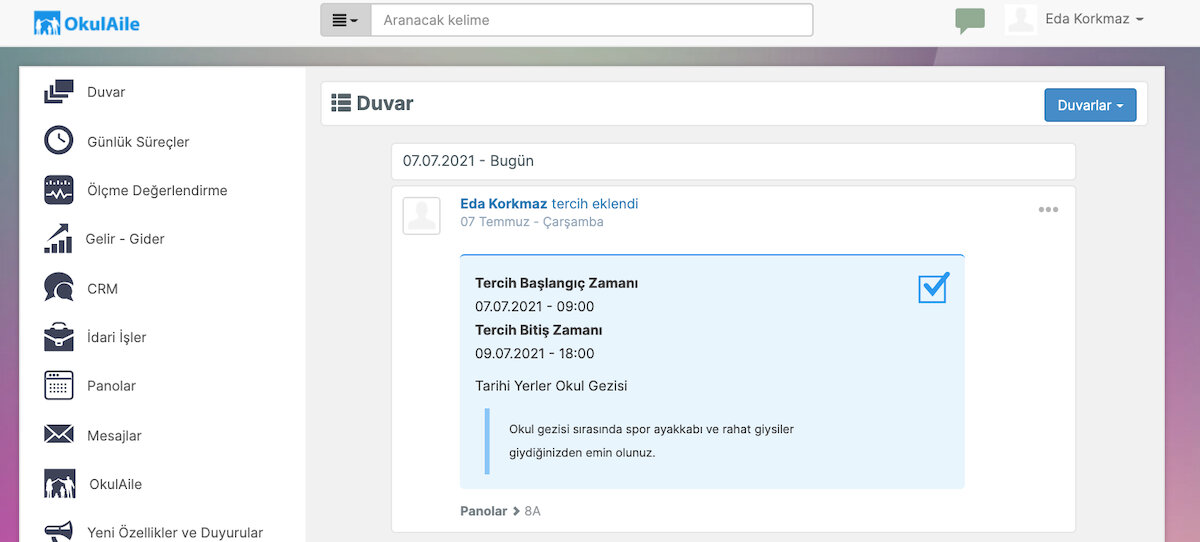Select Mesajlar in the sidebar

[x=114, y=436]
